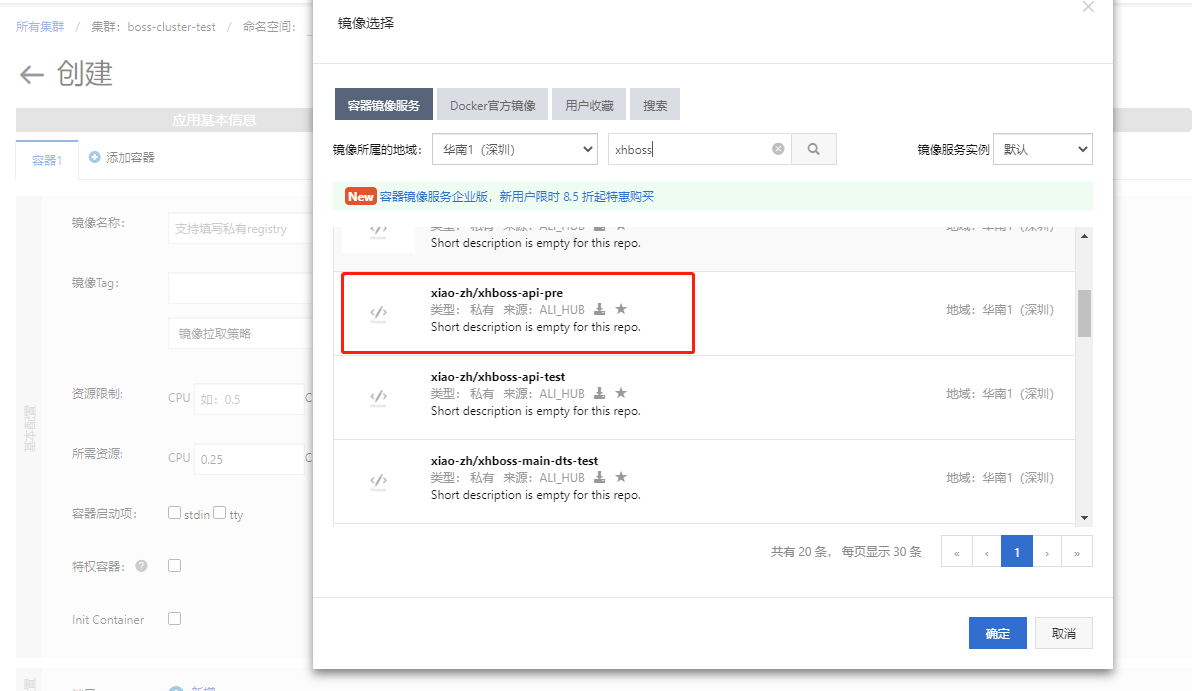Click download icon of xhboss-api-test

[599, 393]
